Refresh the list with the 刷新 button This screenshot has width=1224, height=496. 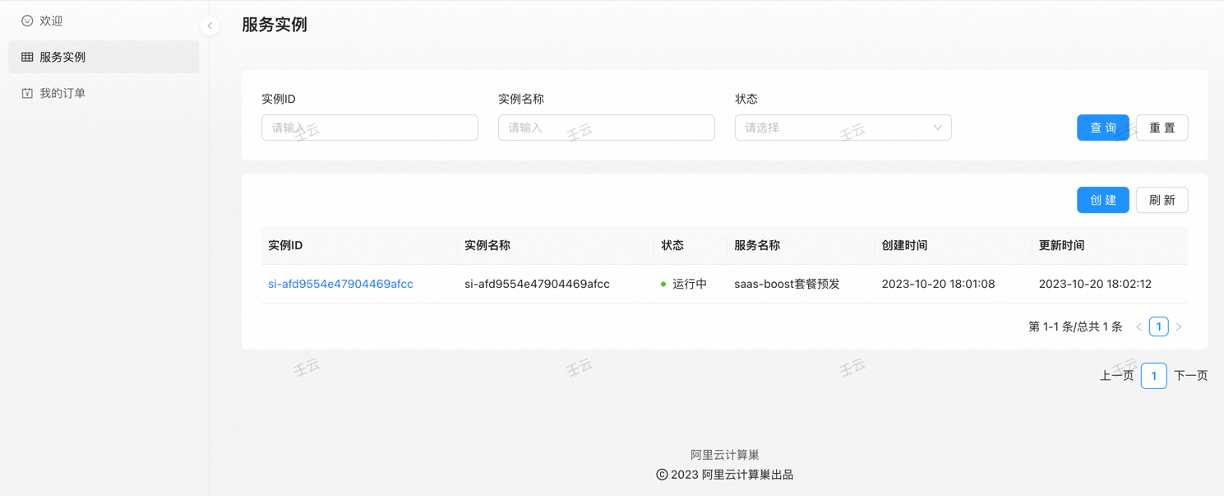1161,200
